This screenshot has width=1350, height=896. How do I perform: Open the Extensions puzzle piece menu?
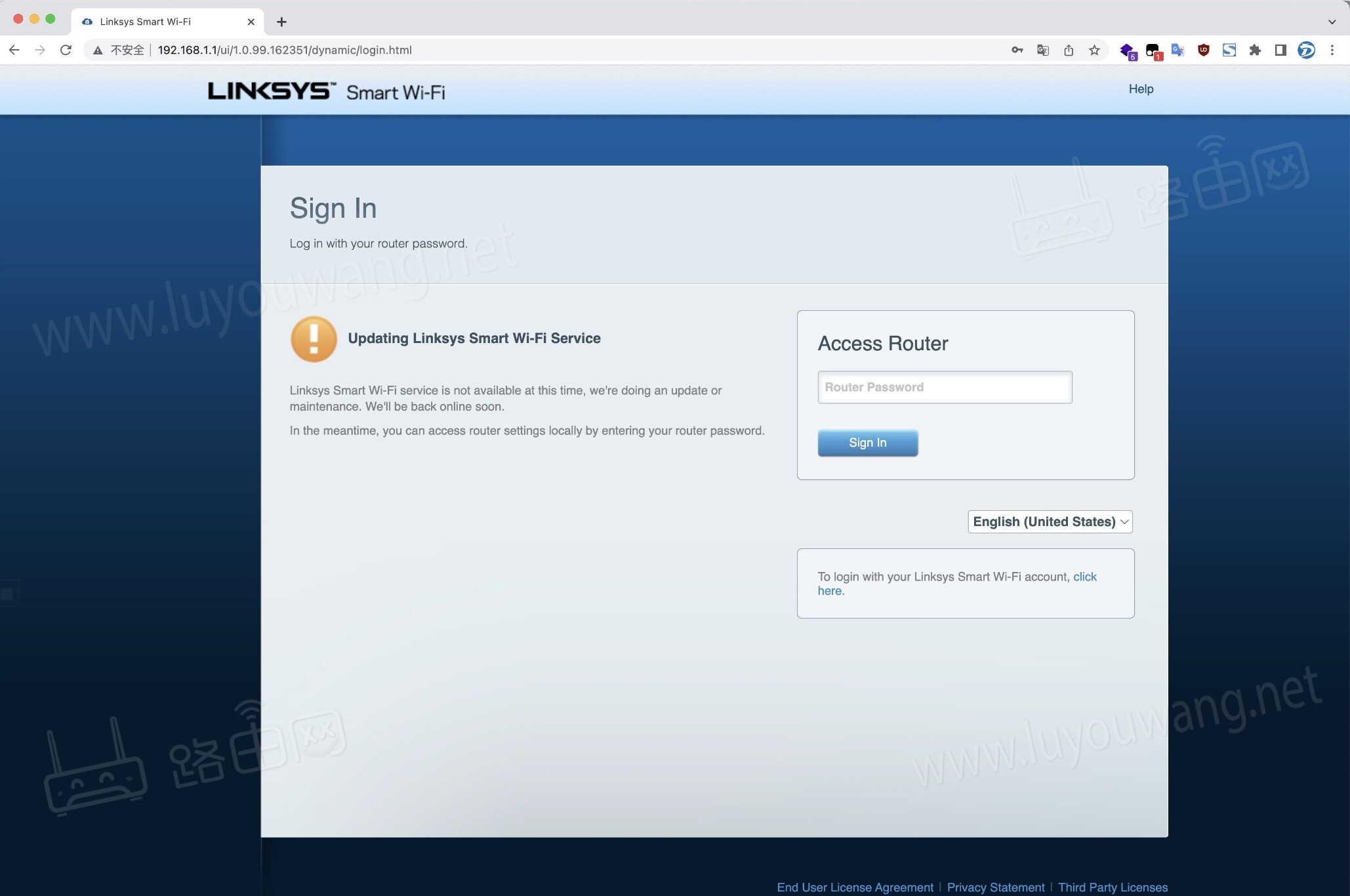[1255, 50]
